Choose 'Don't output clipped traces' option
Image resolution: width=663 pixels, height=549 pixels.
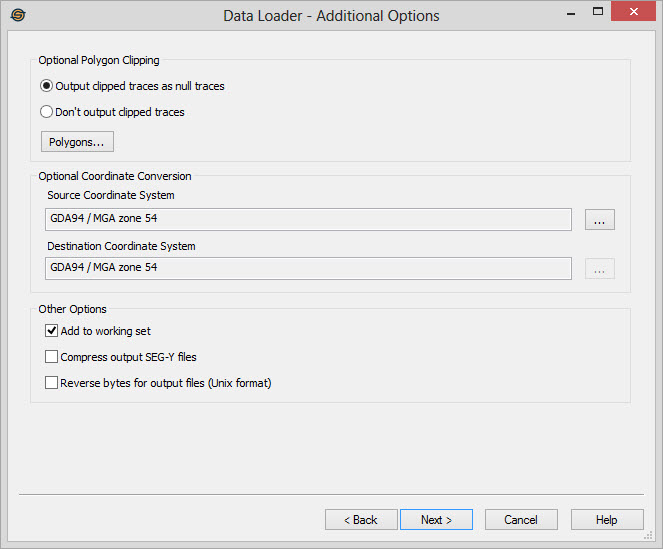click(47, 112)
